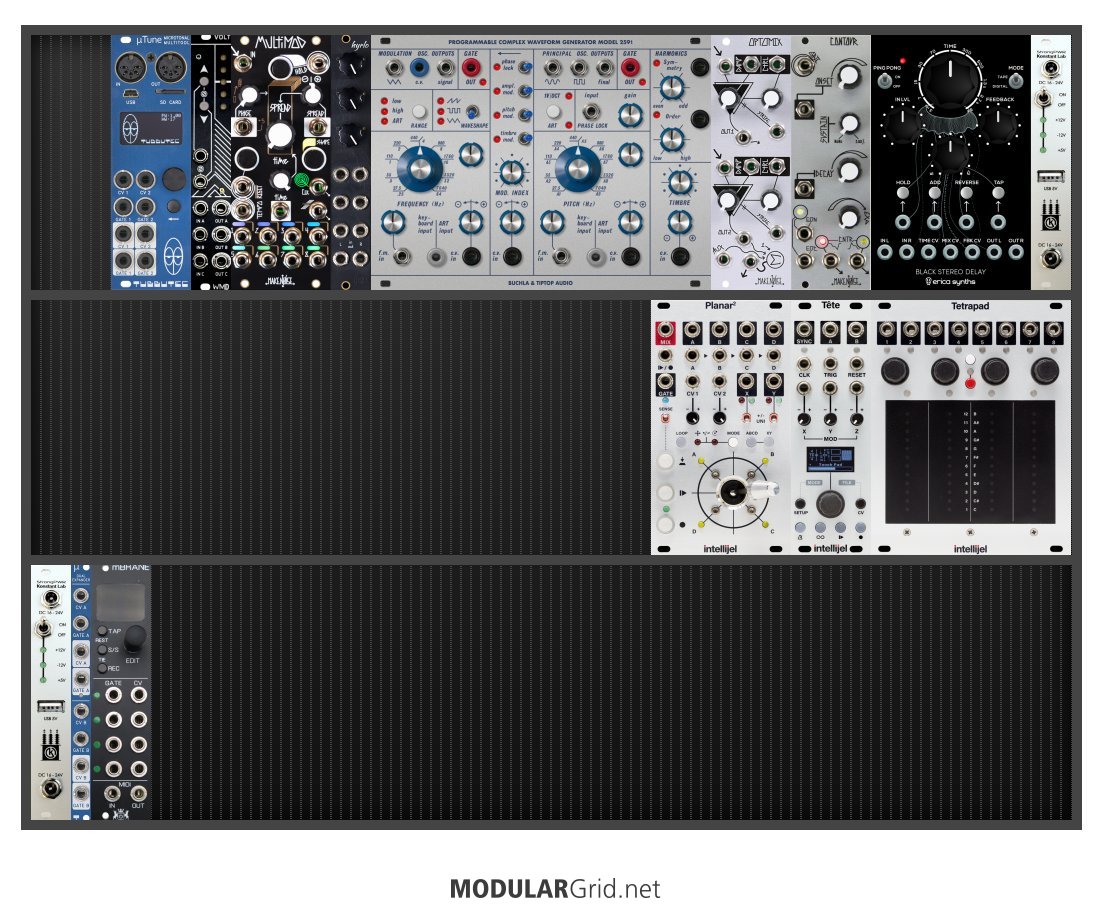Toggle the Buchla phase lock switch
This screenshot has height=910, width=1112.
click(524, 67)
